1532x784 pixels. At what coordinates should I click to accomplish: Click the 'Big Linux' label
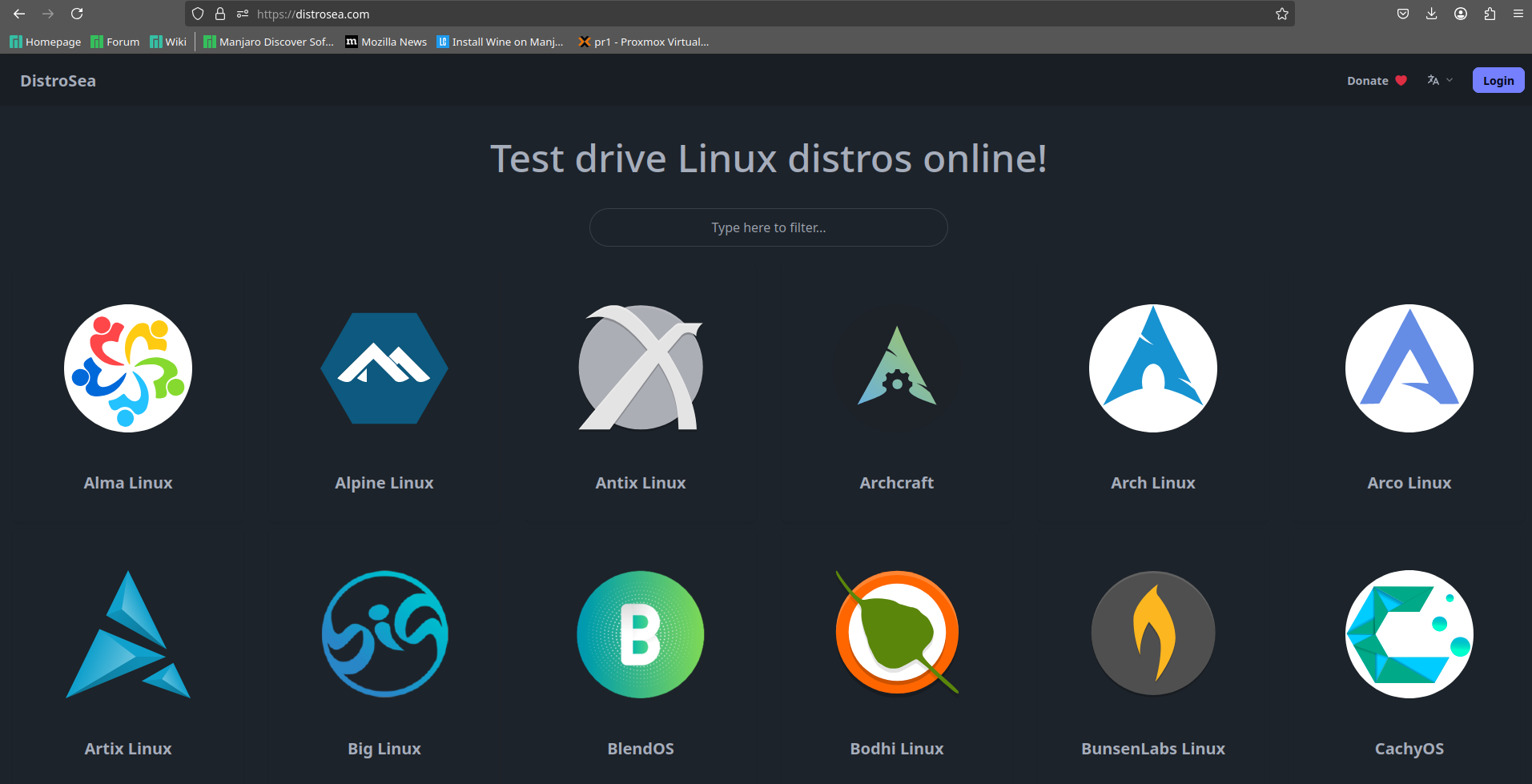coord(384,749)
